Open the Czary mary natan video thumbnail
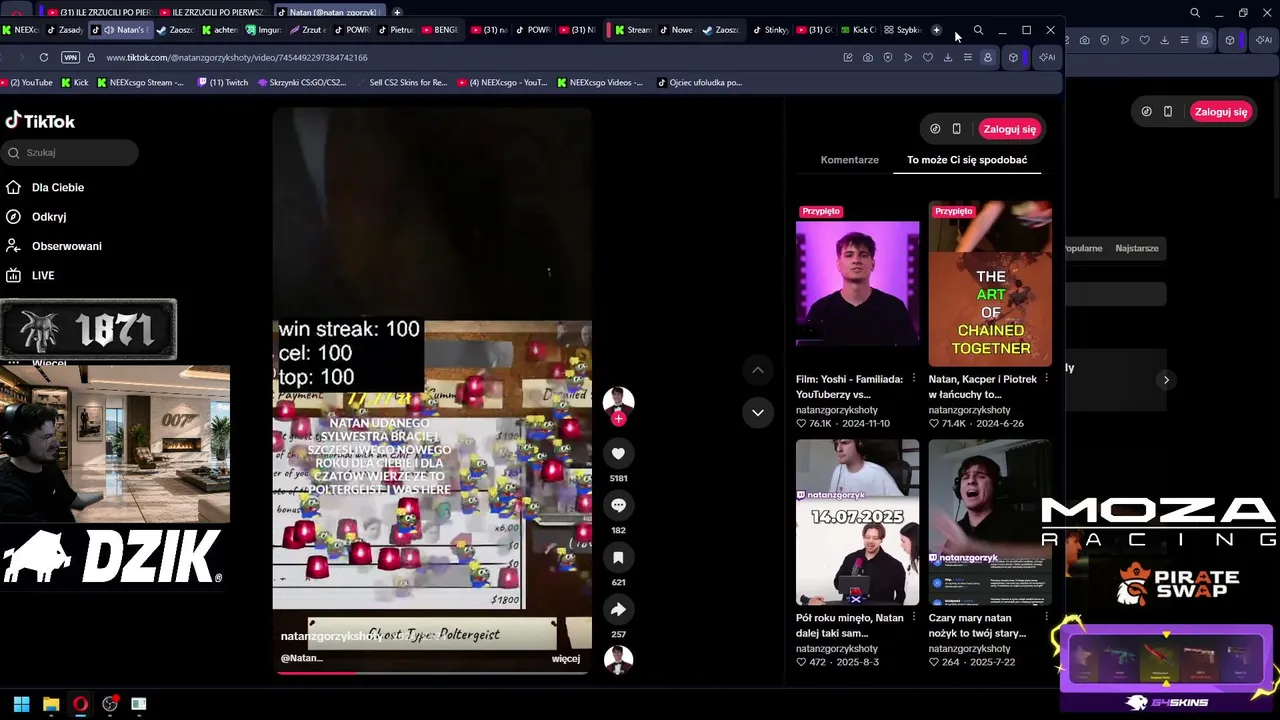 990,522
